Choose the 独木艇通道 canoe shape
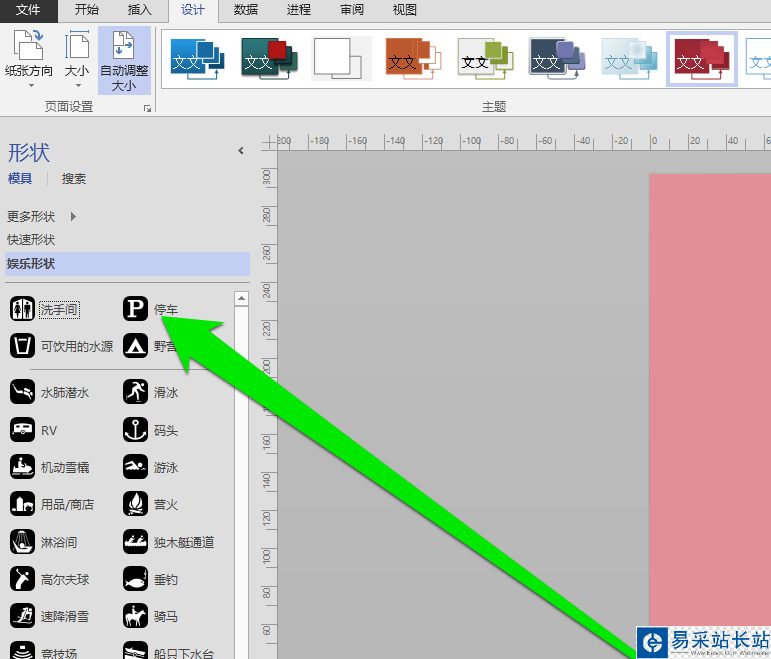 (x=169, y=542)
